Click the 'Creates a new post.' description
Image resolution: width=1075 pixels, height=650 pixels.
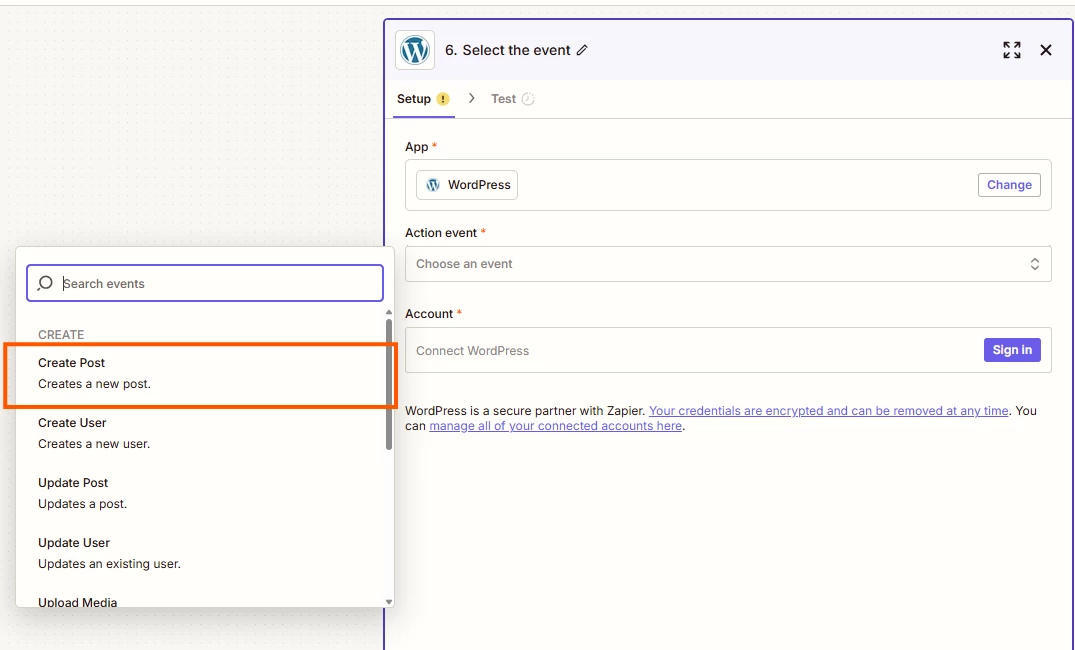[94, 384]
